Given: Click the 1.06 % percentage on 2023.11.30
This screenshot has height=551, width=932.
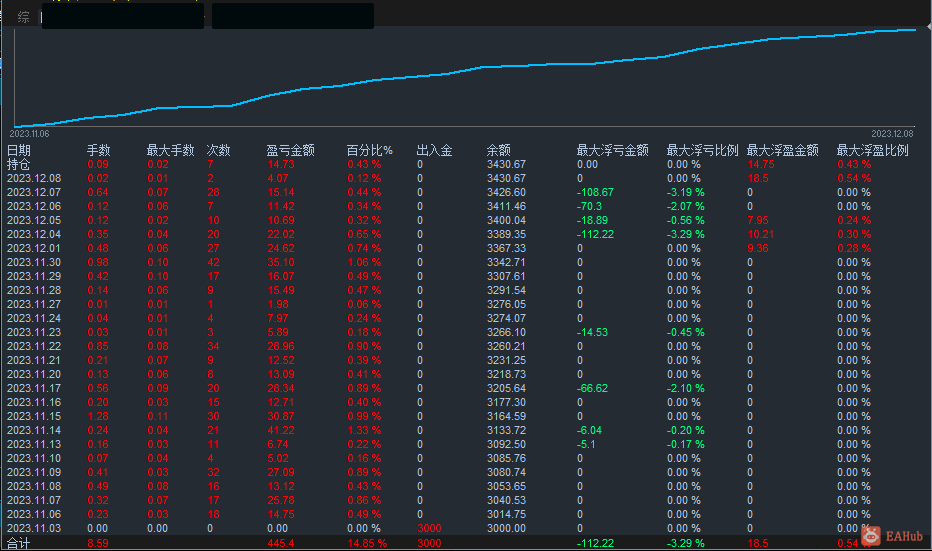Looking at the screenshot, I should [364, 262].
